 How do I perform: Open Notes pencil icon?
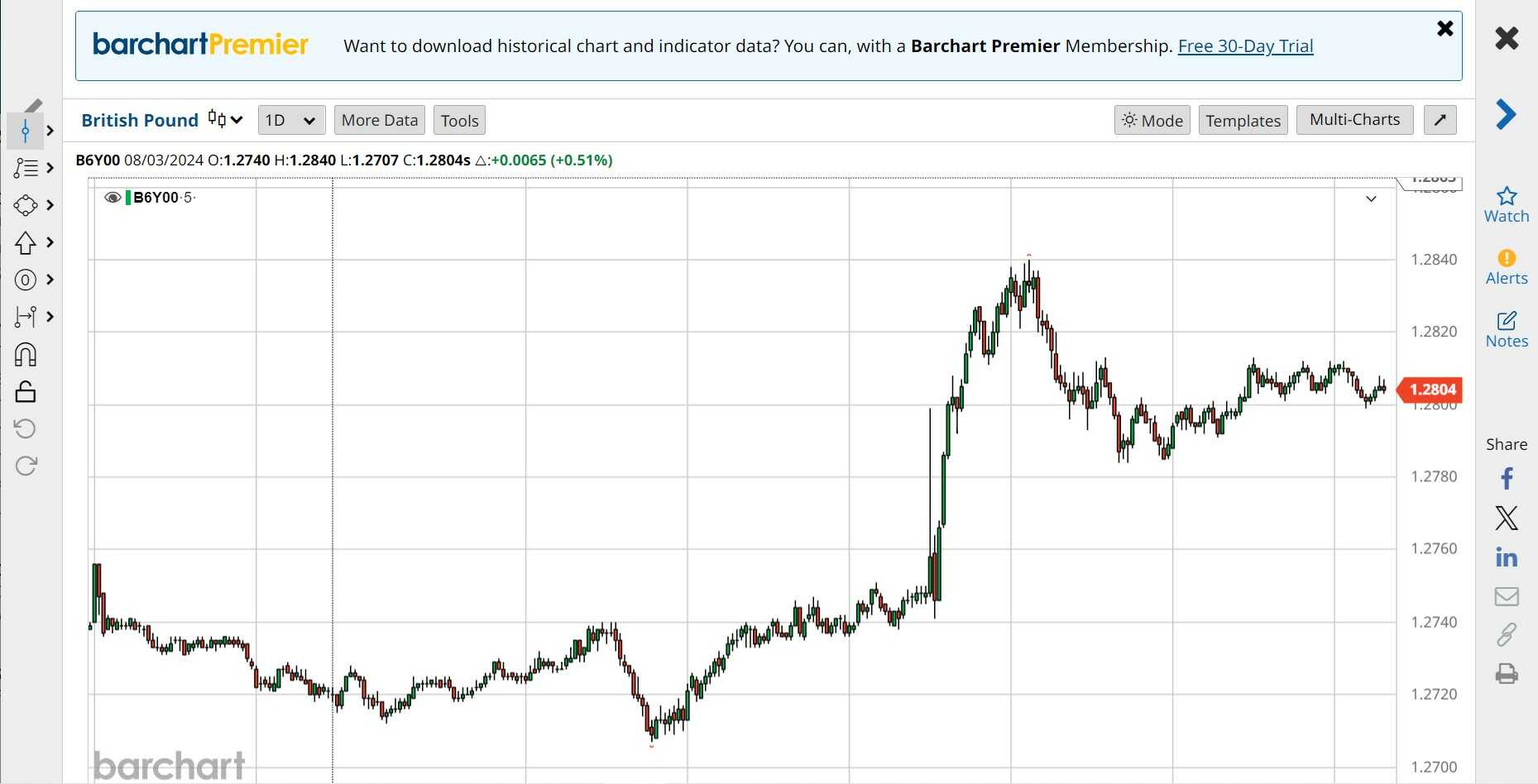coord(1506,321)
